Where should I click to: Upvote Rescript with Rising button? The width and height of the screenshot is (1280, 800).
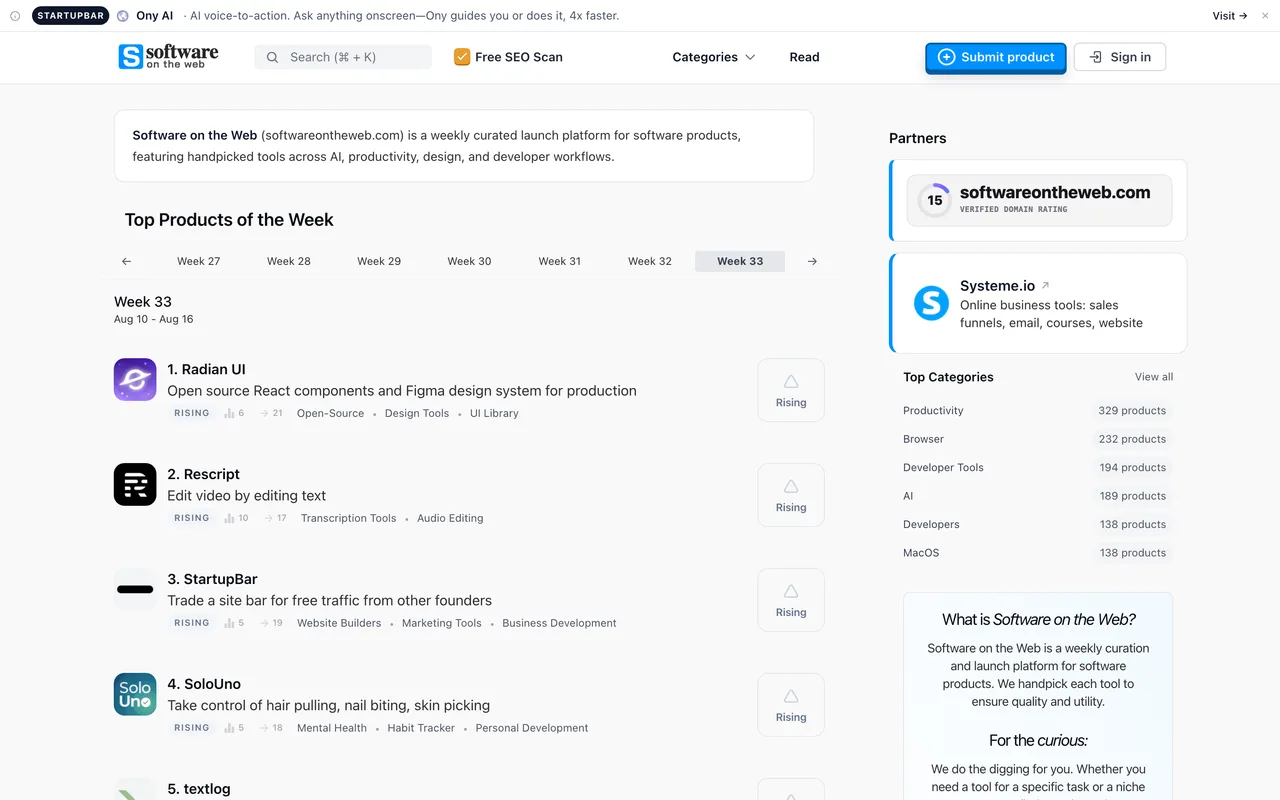[791, 496]
